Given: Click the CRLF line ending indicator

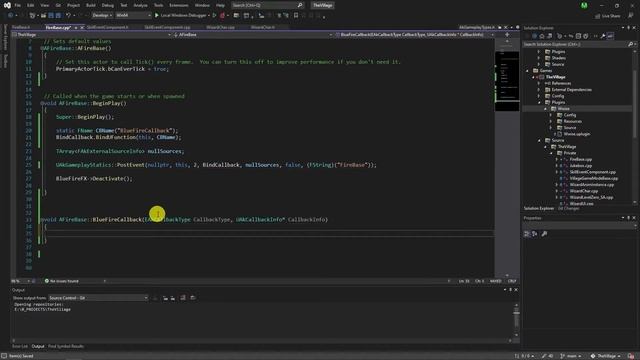Looking at the screenshot, I should [512, 281].
